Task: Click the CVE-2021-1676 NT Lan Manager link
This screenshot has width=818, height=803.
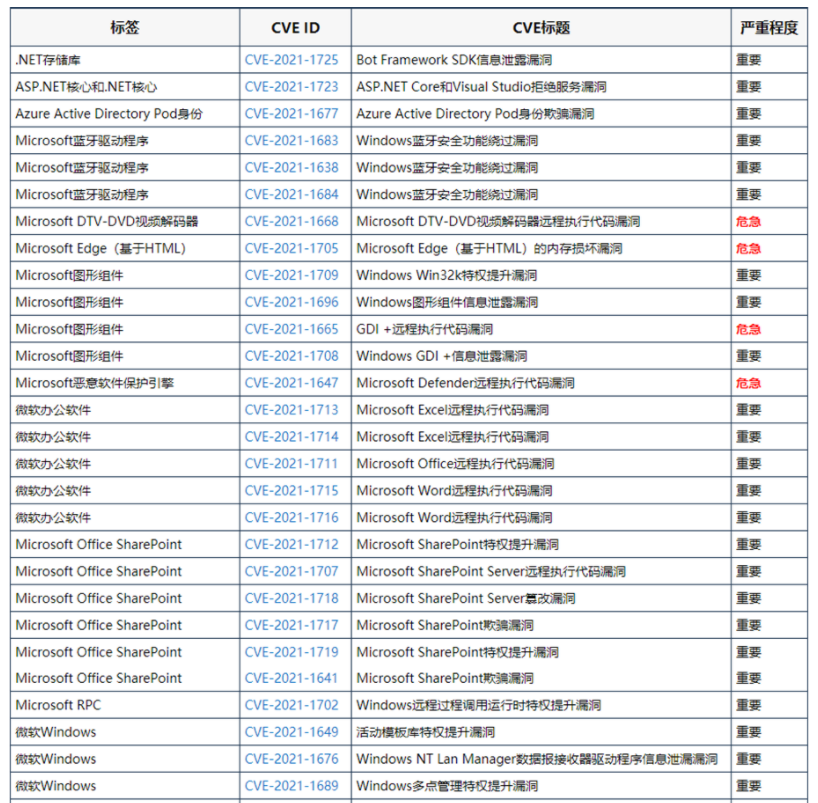Action: click(291, 759)
